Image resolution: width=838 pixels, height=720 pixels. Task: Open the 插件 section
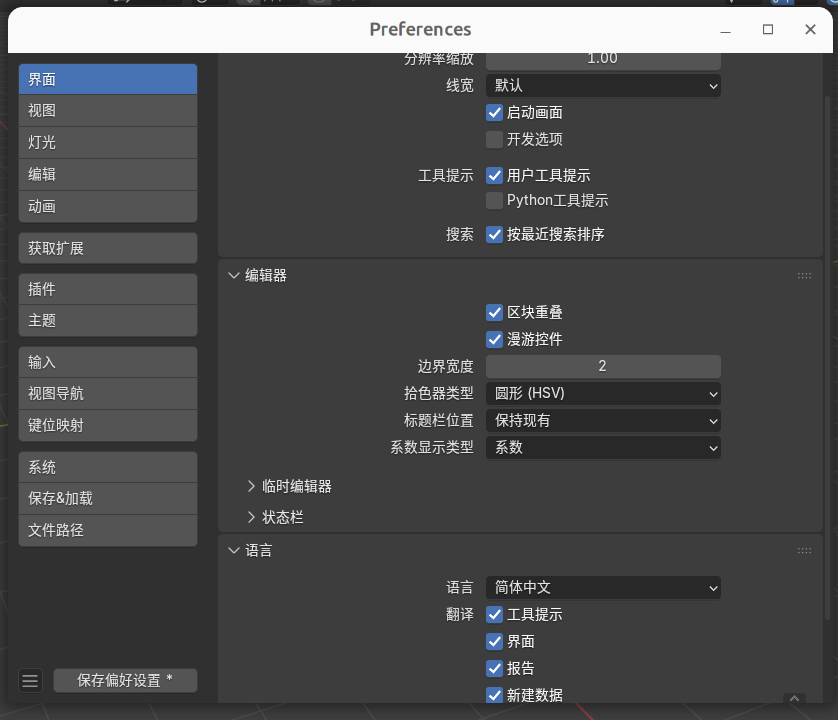click(108, 289)
